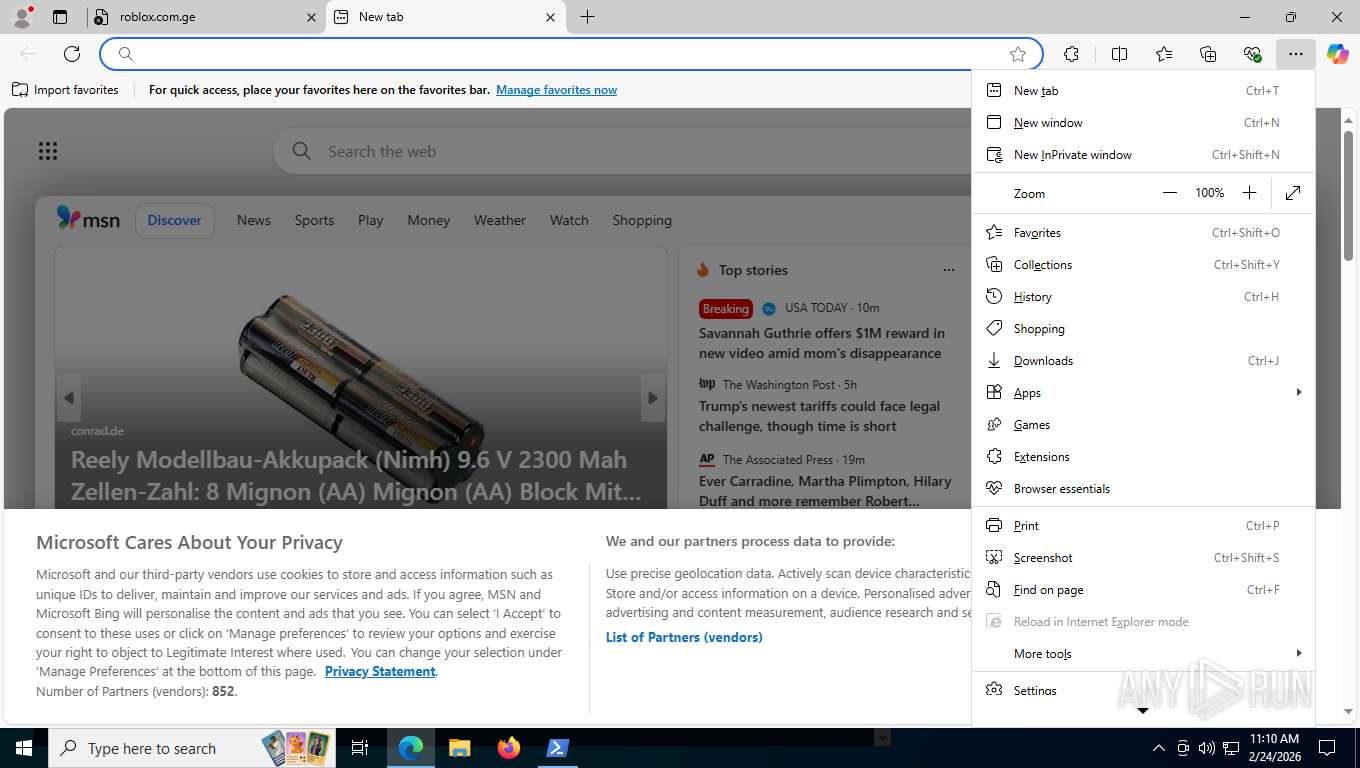Viewport: 1360px width, 768px height.
Task: Open Games from the menu
Action: click(1143, 425)
